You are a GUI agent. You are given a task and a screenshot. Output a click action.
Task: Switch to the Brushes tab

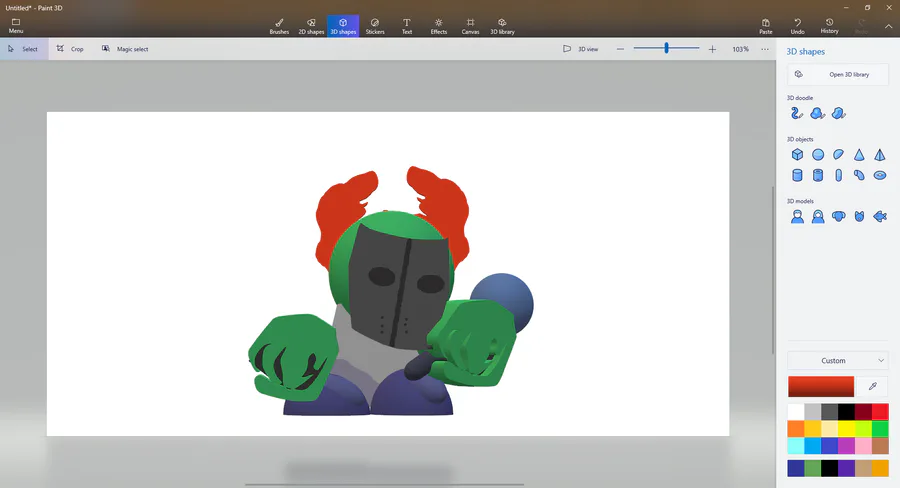click(x=279, y=26)
